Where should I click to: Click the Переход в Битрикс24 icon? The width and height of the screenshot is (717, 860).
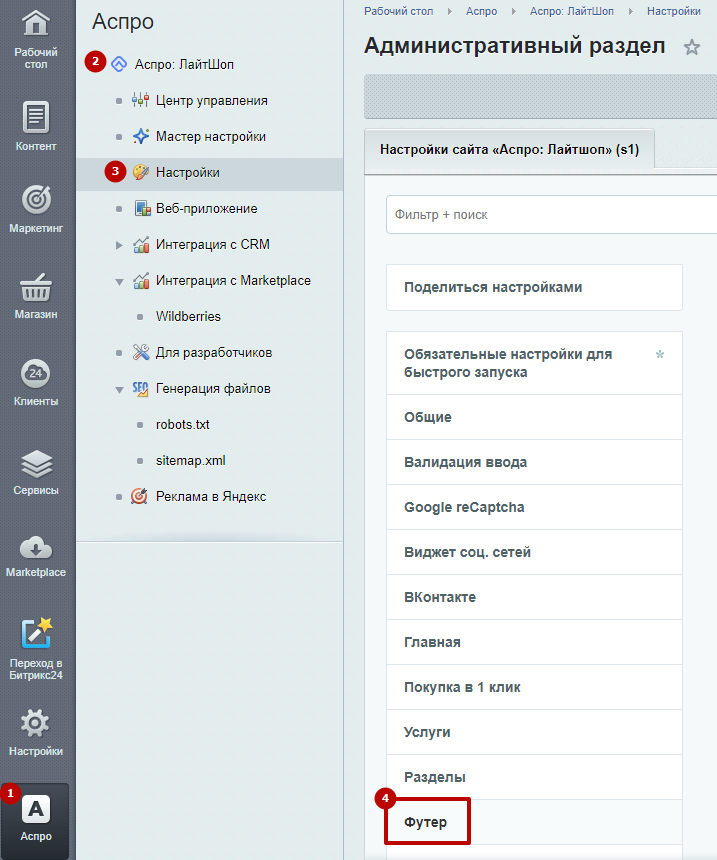(x=36, y=634)
